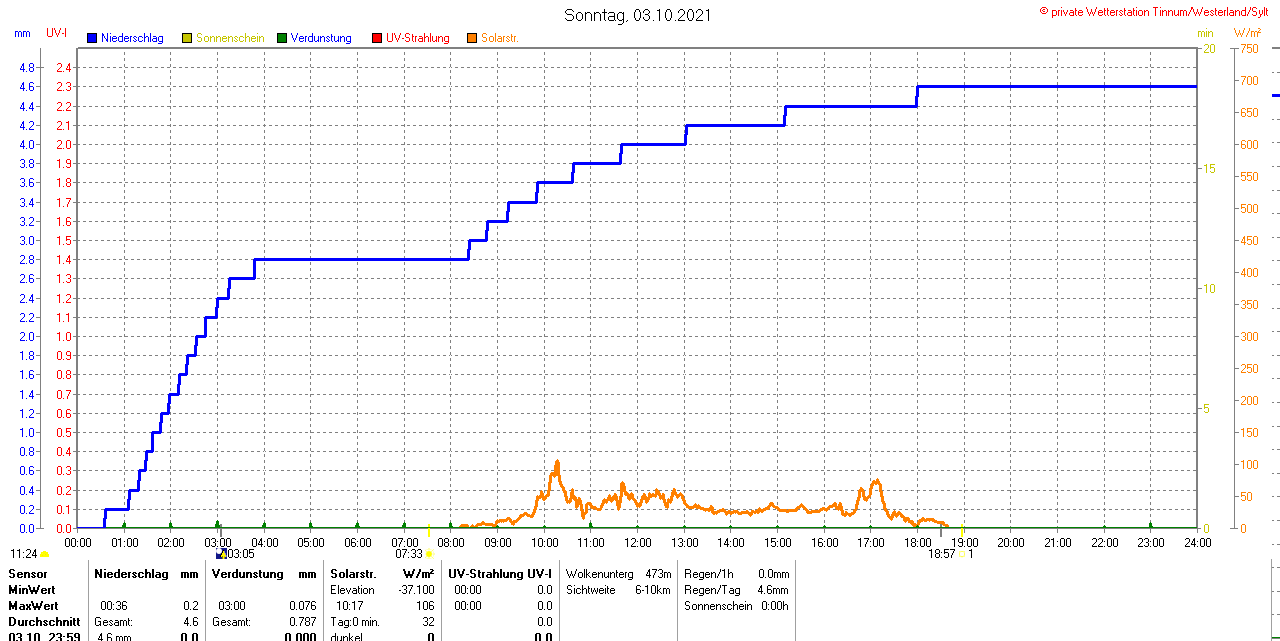The image size is (1280, 641).
Task: Click the Regen/Tag 4.6mm readout
Action: 737,590
